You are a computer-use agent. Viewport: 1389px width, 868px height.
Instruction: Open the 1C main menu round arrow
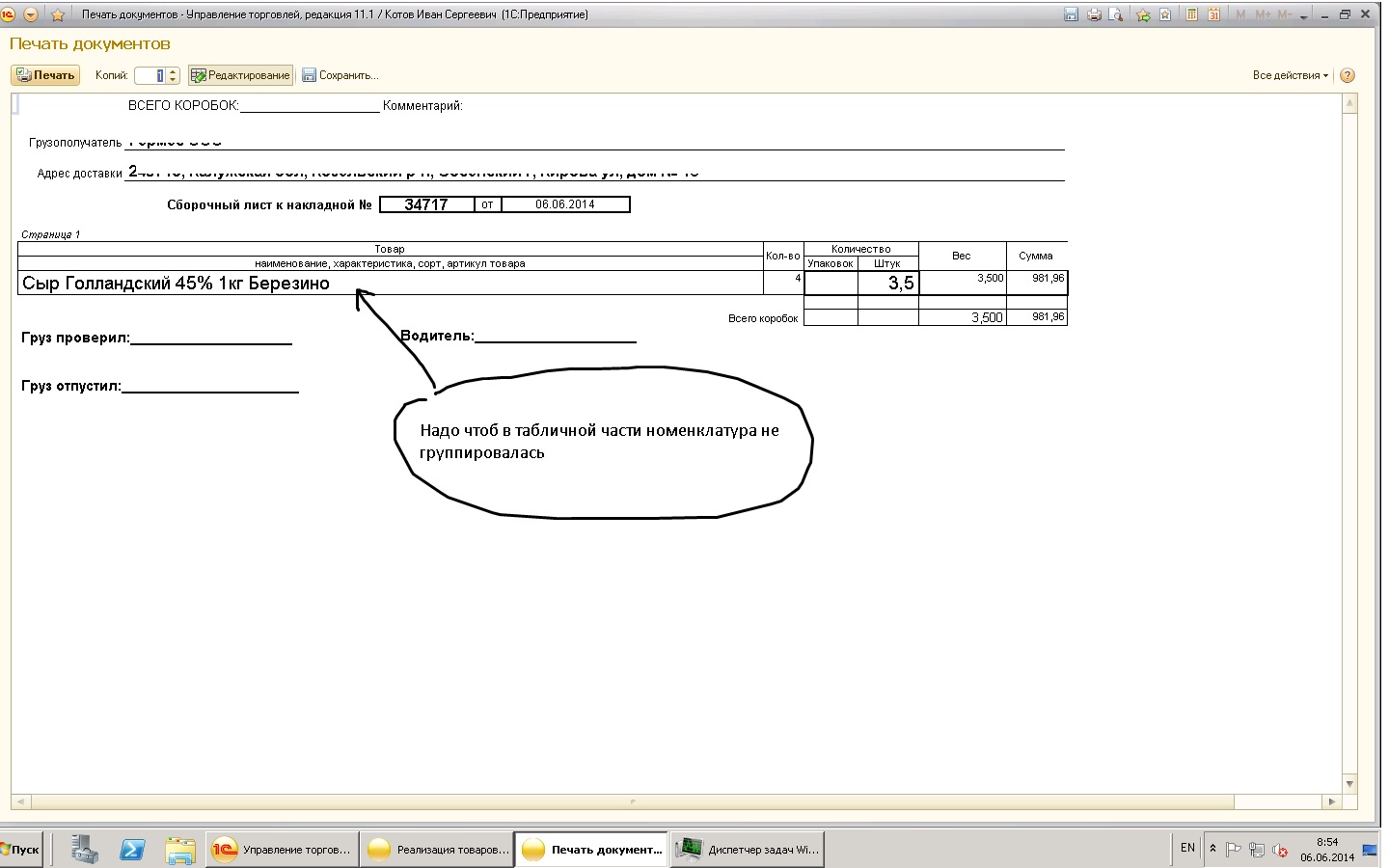(x=31, y=14)
